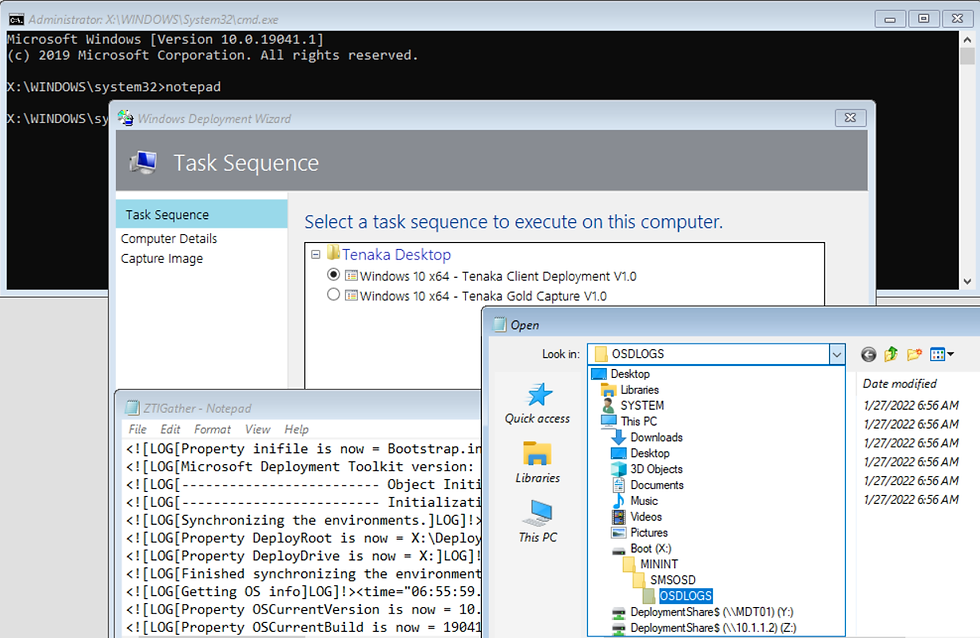Select Capture Image step in wizard sidebar

162,259
